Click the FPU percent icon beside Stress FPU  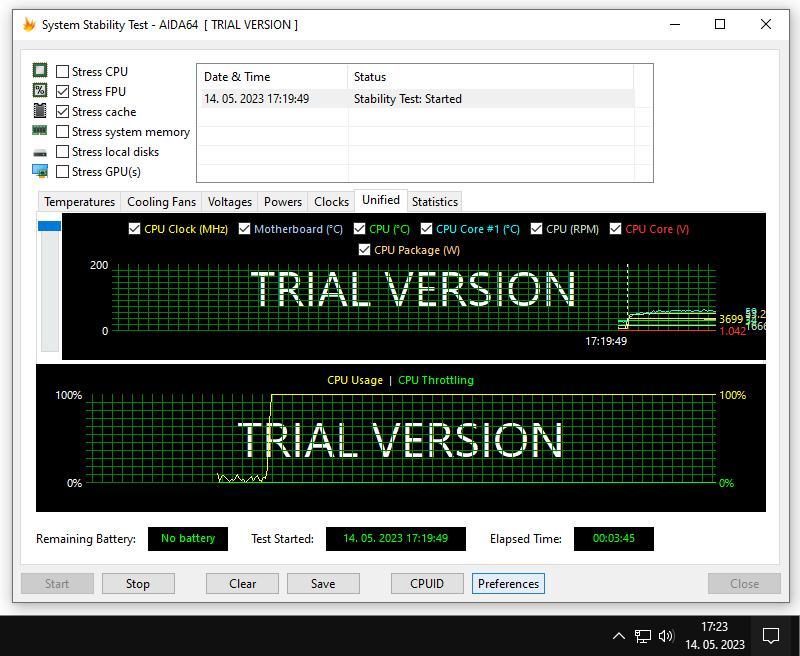pyautogui.click(x=40, y=91)
